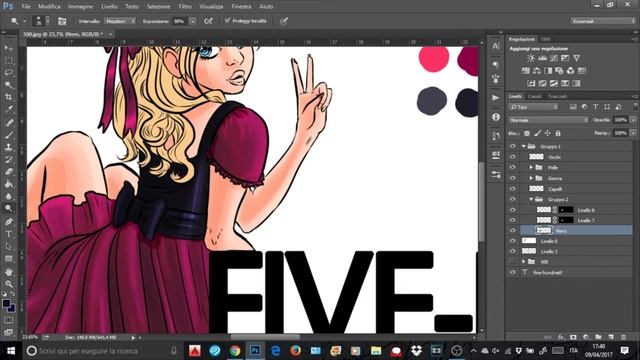Open the Character panel (A| icon)

point(496,46)
